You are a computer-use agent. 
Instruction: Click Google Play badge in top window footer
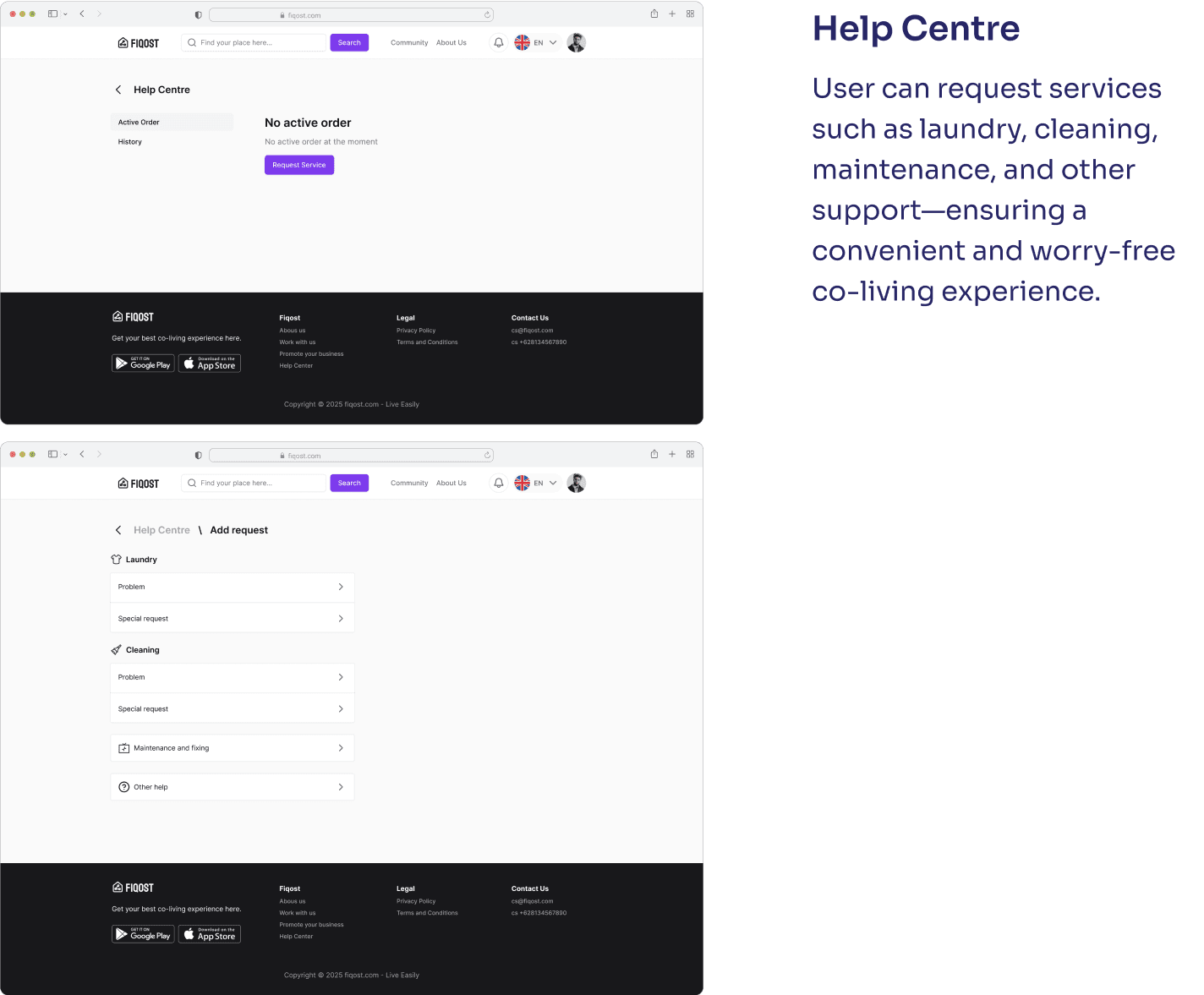143,364
